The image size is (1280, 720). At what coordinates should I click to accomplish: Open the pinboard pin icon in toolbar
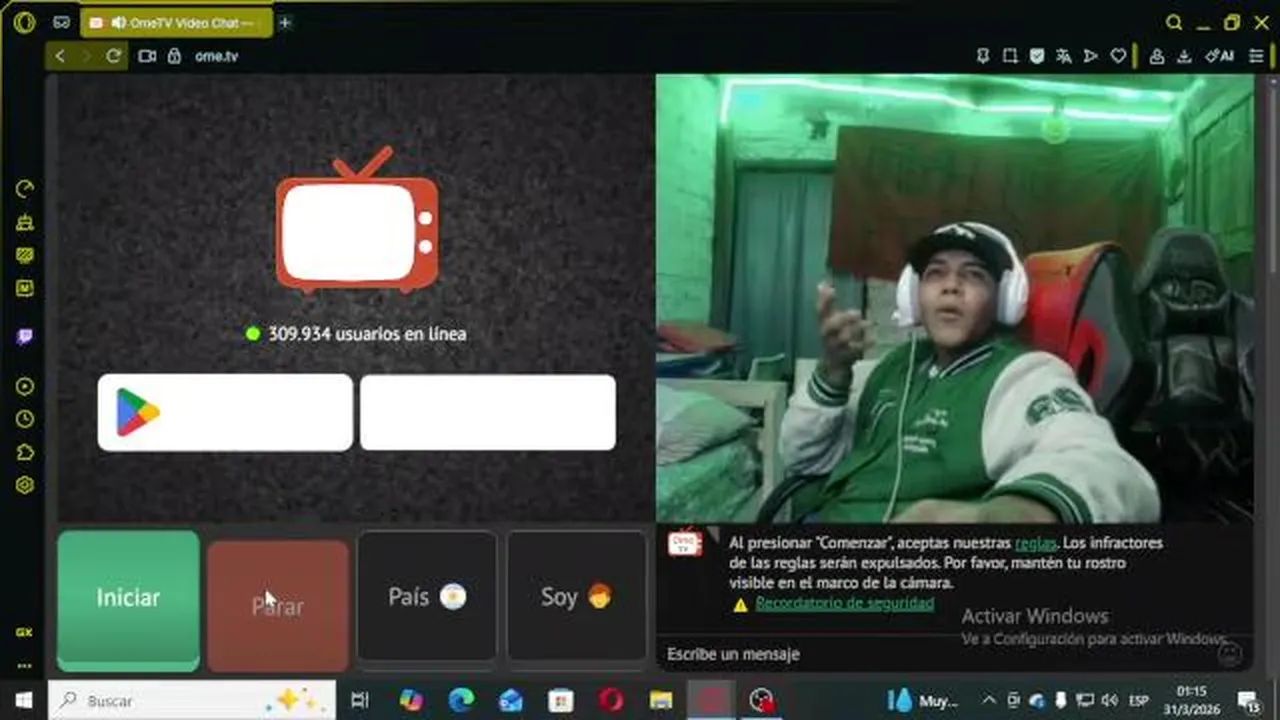[x=983, y=56]
